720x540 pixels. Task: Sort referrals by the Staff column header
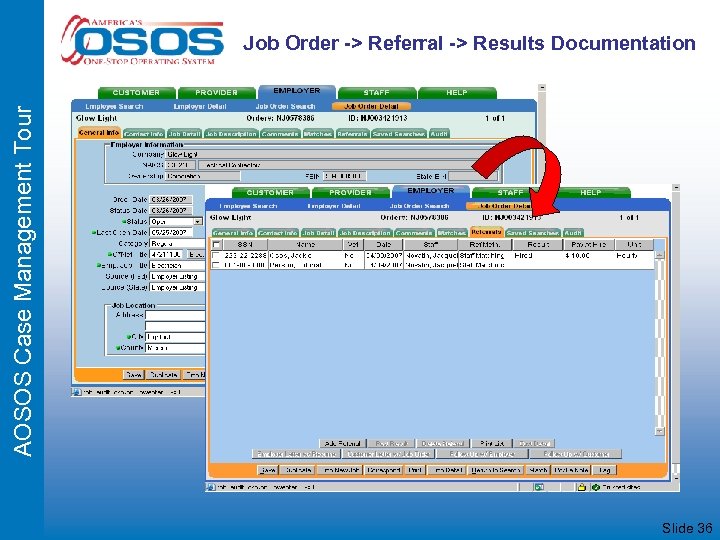tap(431, 245)
